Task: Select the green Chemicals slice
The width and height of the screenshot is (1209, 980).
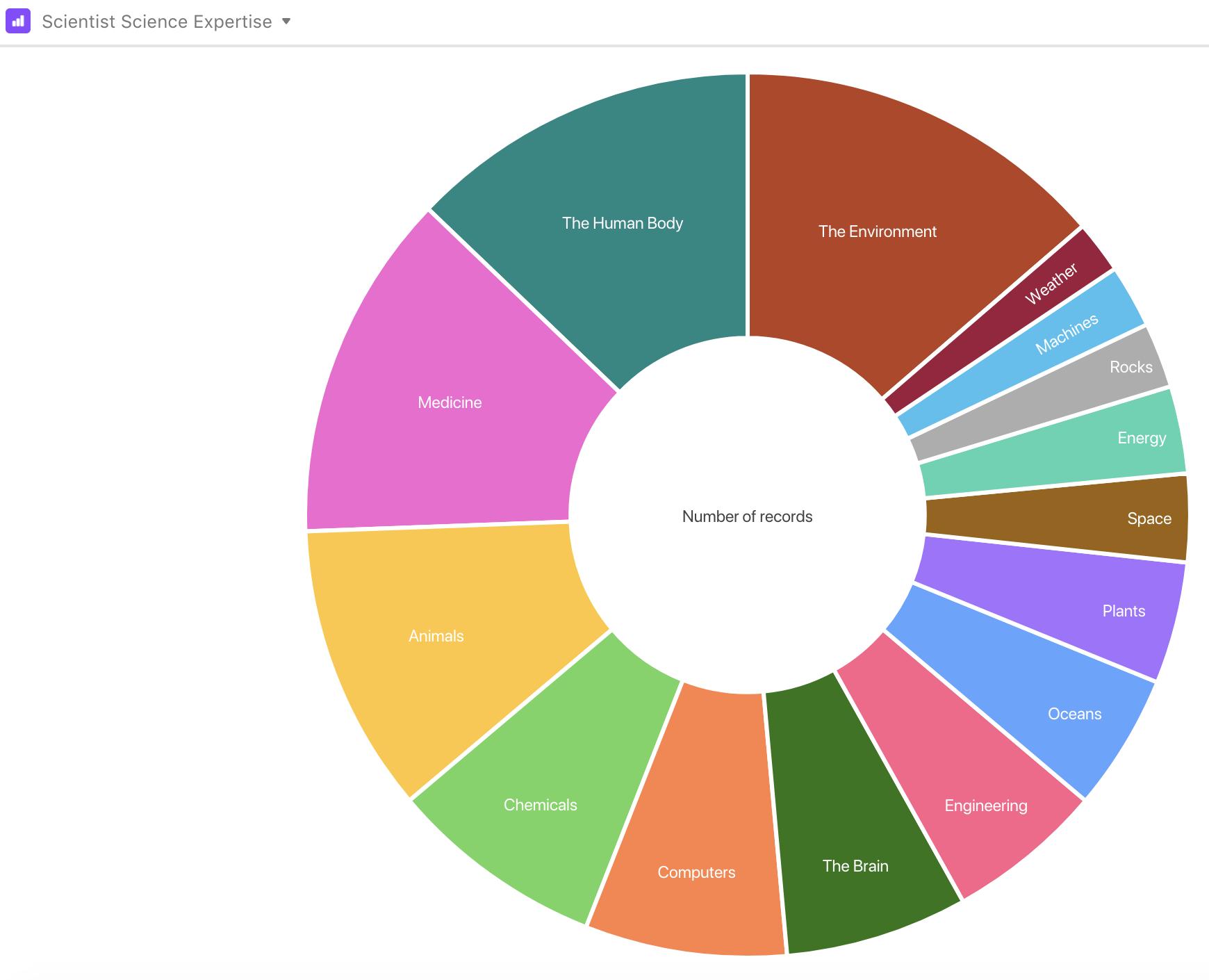Action: coord(540,805)
